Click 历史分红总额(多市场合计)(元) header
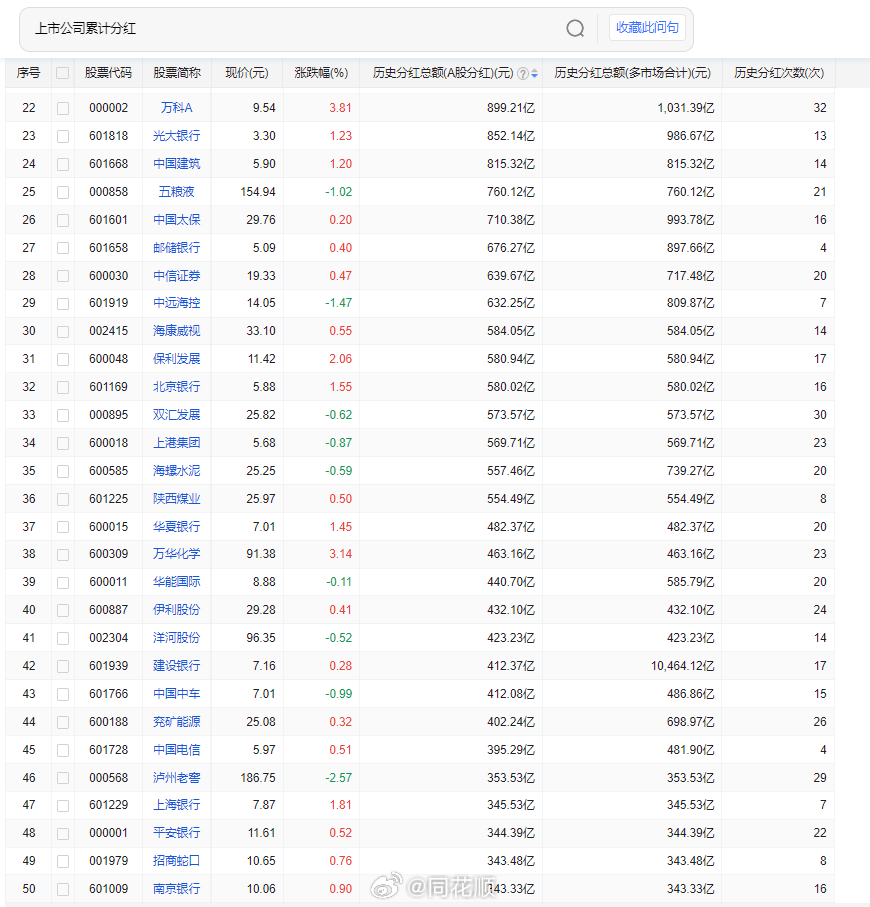 tap(632, 73)
